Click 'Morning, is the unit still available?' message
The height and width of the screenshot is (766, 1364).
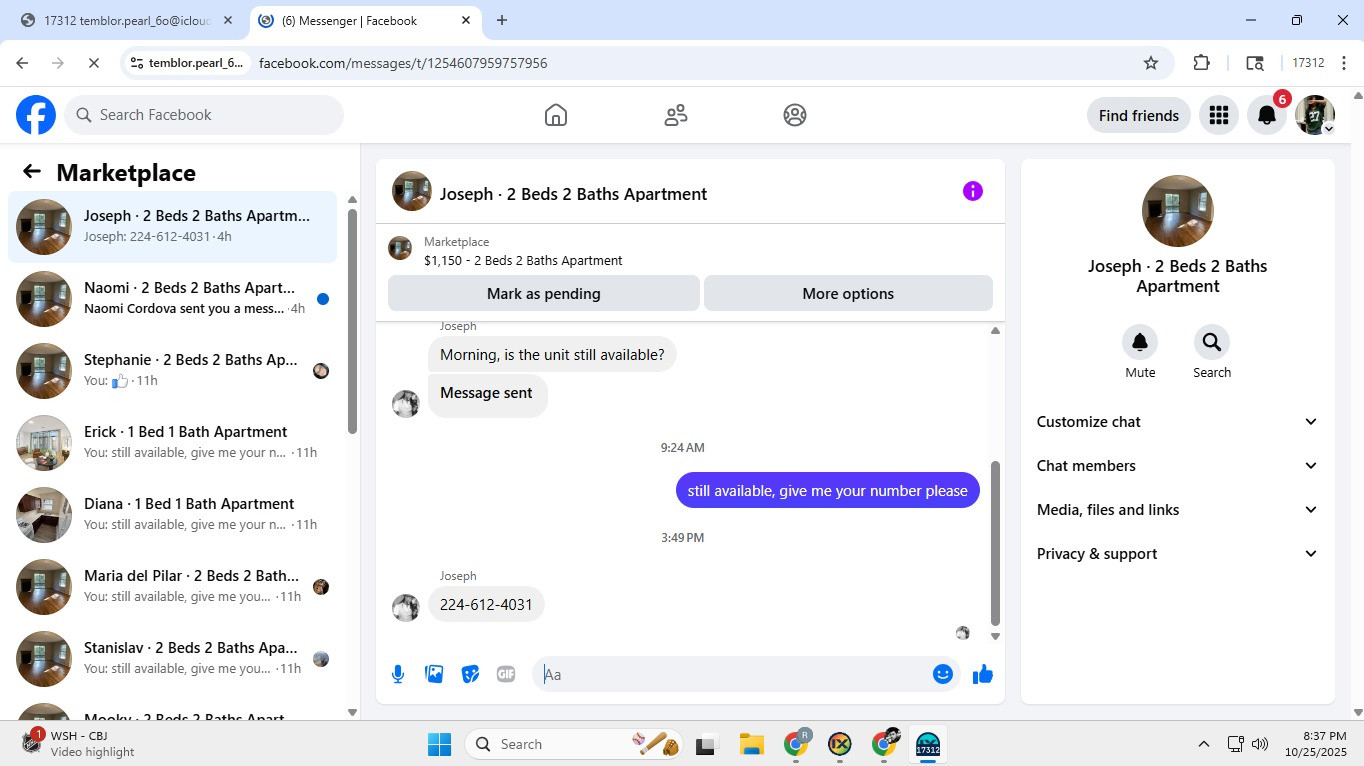click(552, 355)
